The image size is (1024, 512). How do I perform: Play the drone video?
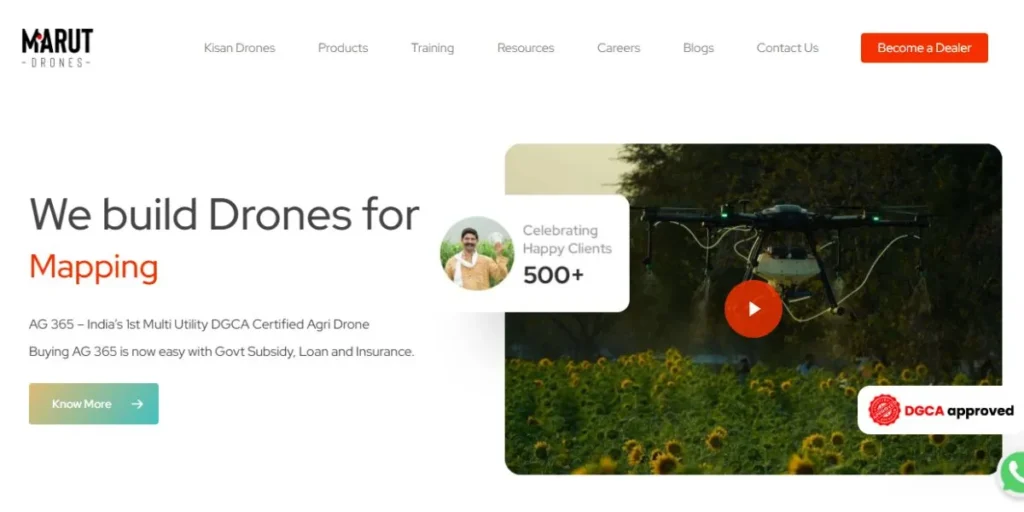tap(753, 309)
